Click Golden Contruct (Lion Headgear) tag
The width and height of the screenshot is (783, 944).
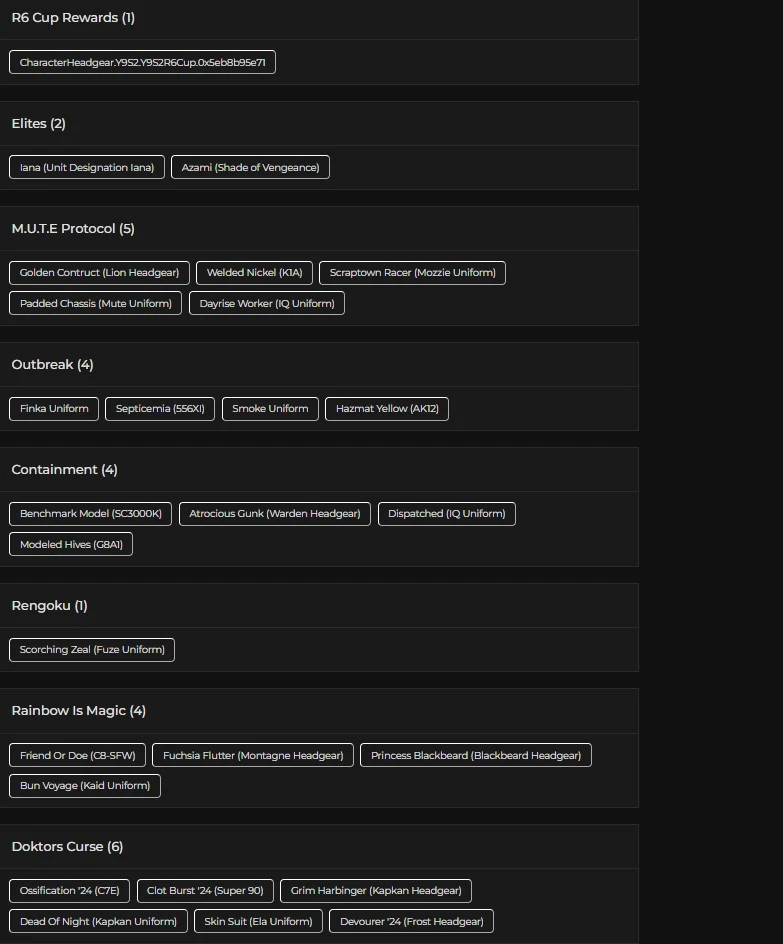(x=99, y=272)
